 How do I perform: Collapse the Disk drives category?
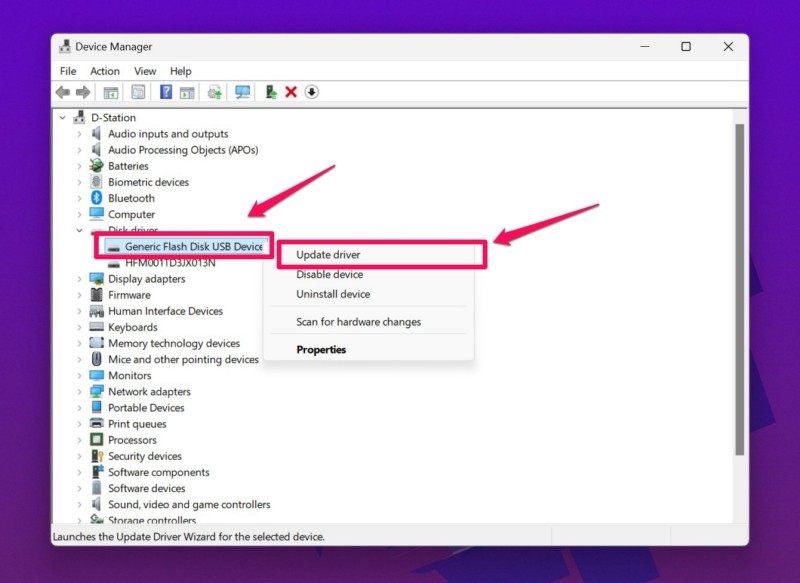pyautogui.click(x=79, y=230)
